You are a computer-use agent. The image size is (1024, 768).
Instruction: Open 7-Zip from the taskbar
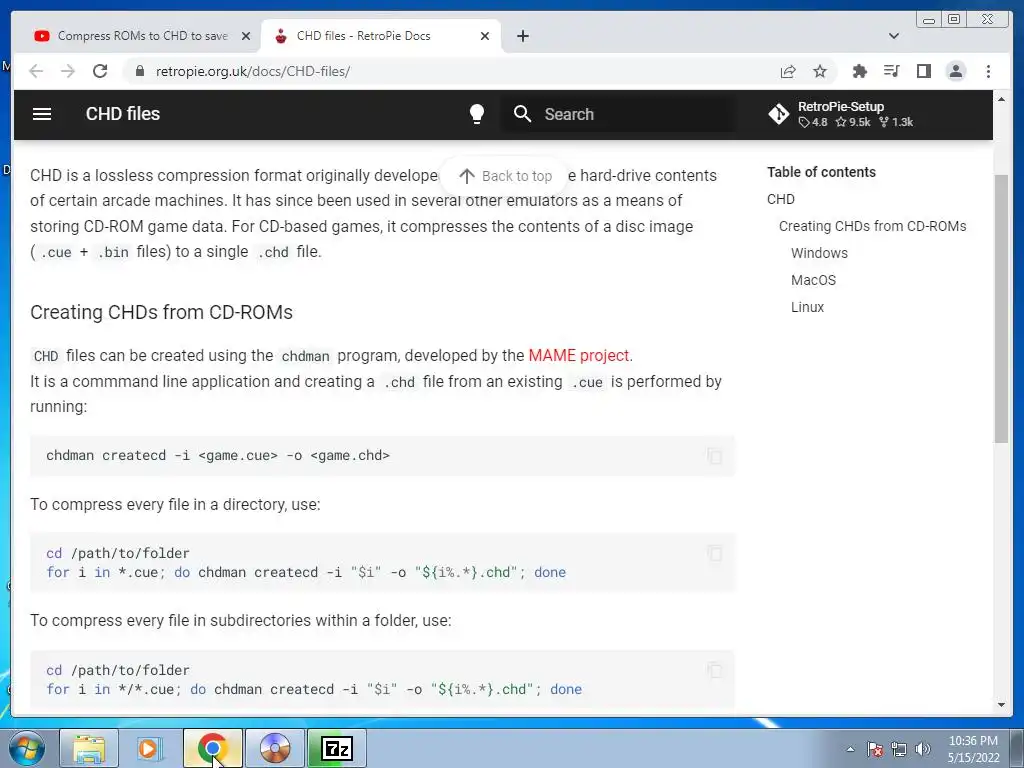click(337, 748)
